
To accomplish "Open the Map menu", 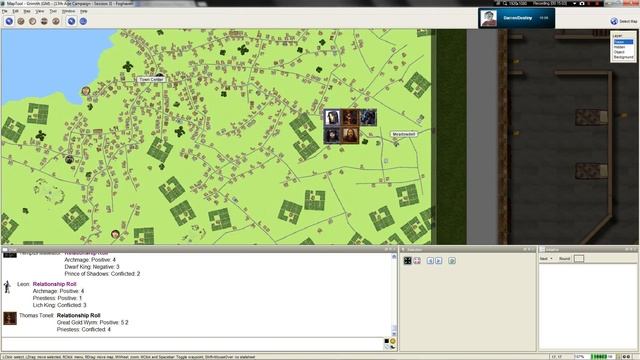I will click(27, 11).
